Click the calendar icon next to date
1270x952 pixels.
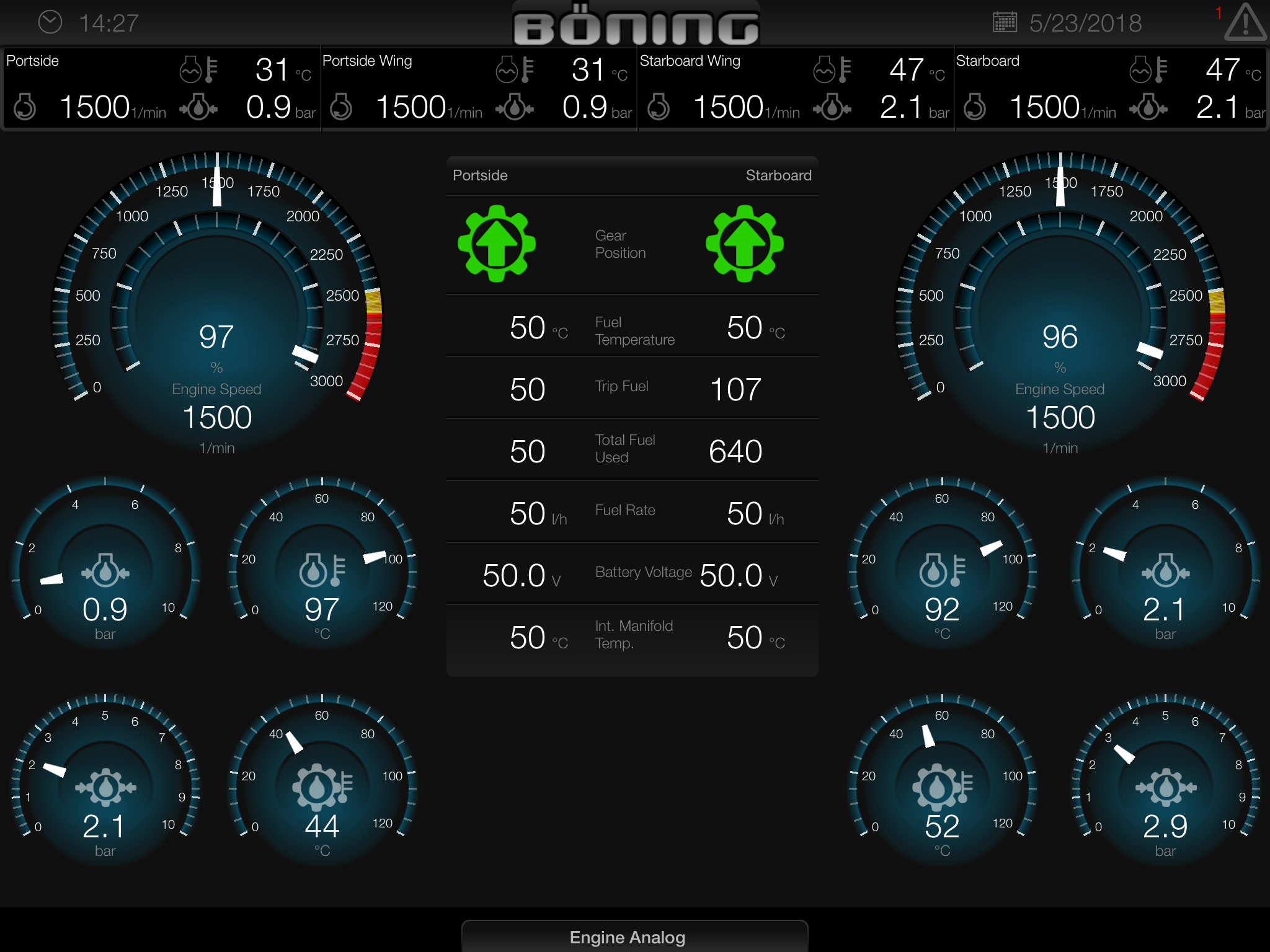coord(1005,22)
